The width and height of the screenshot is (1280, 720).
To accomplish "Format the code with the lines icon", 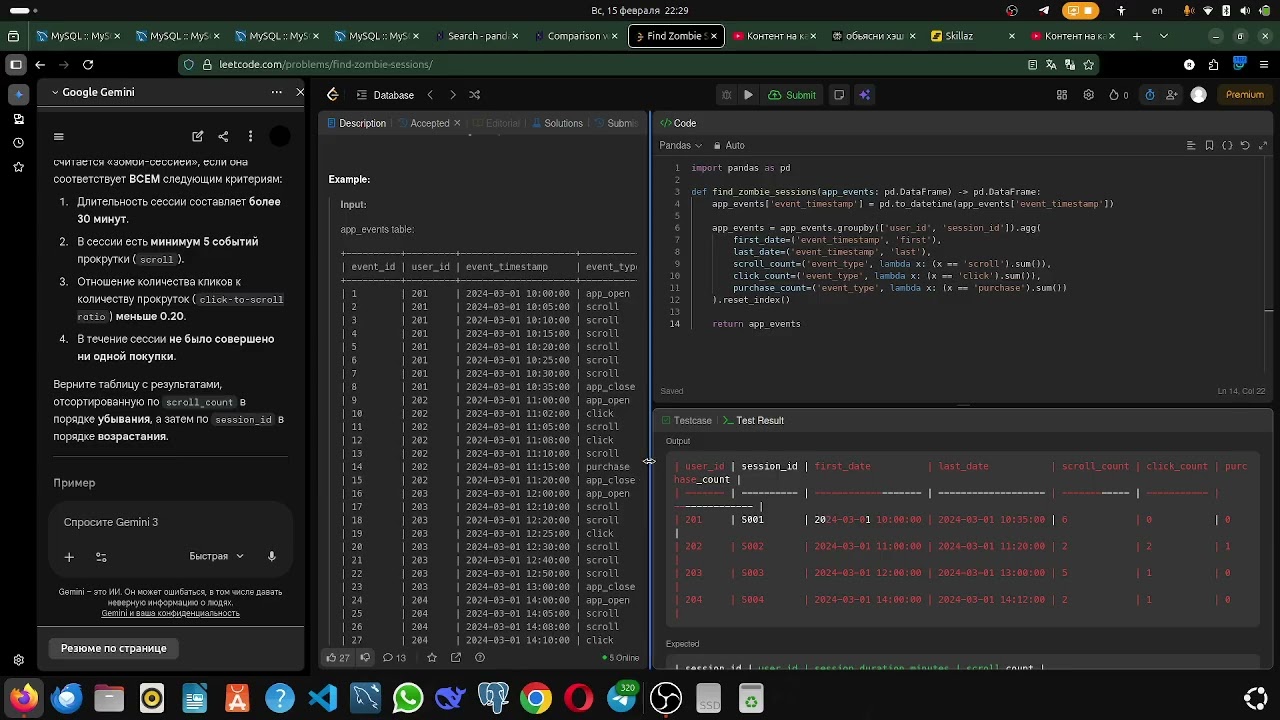I will [x=1191, y=145].
